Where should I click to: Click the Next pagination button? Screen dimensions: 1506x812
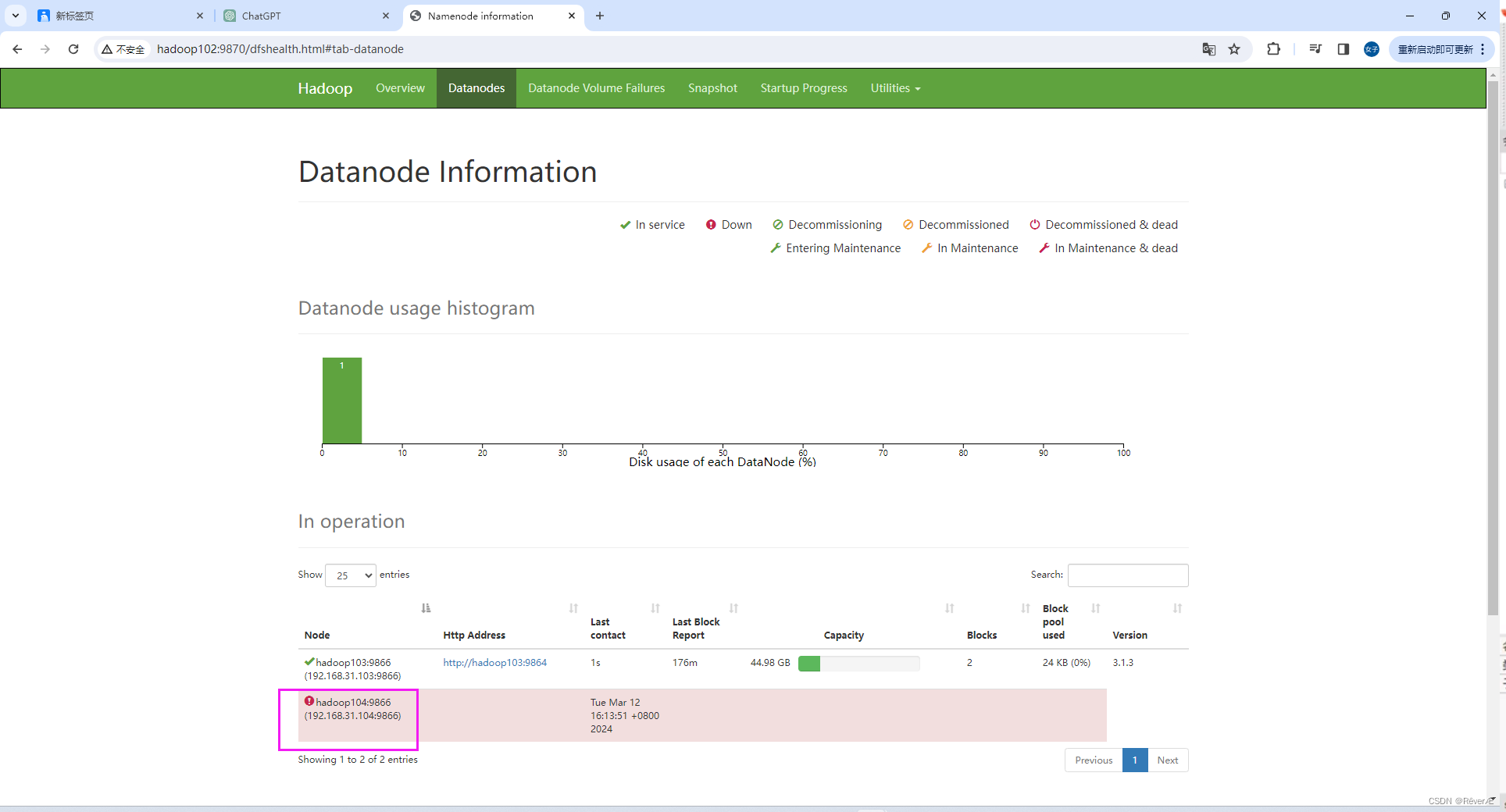pos(1167,760)
